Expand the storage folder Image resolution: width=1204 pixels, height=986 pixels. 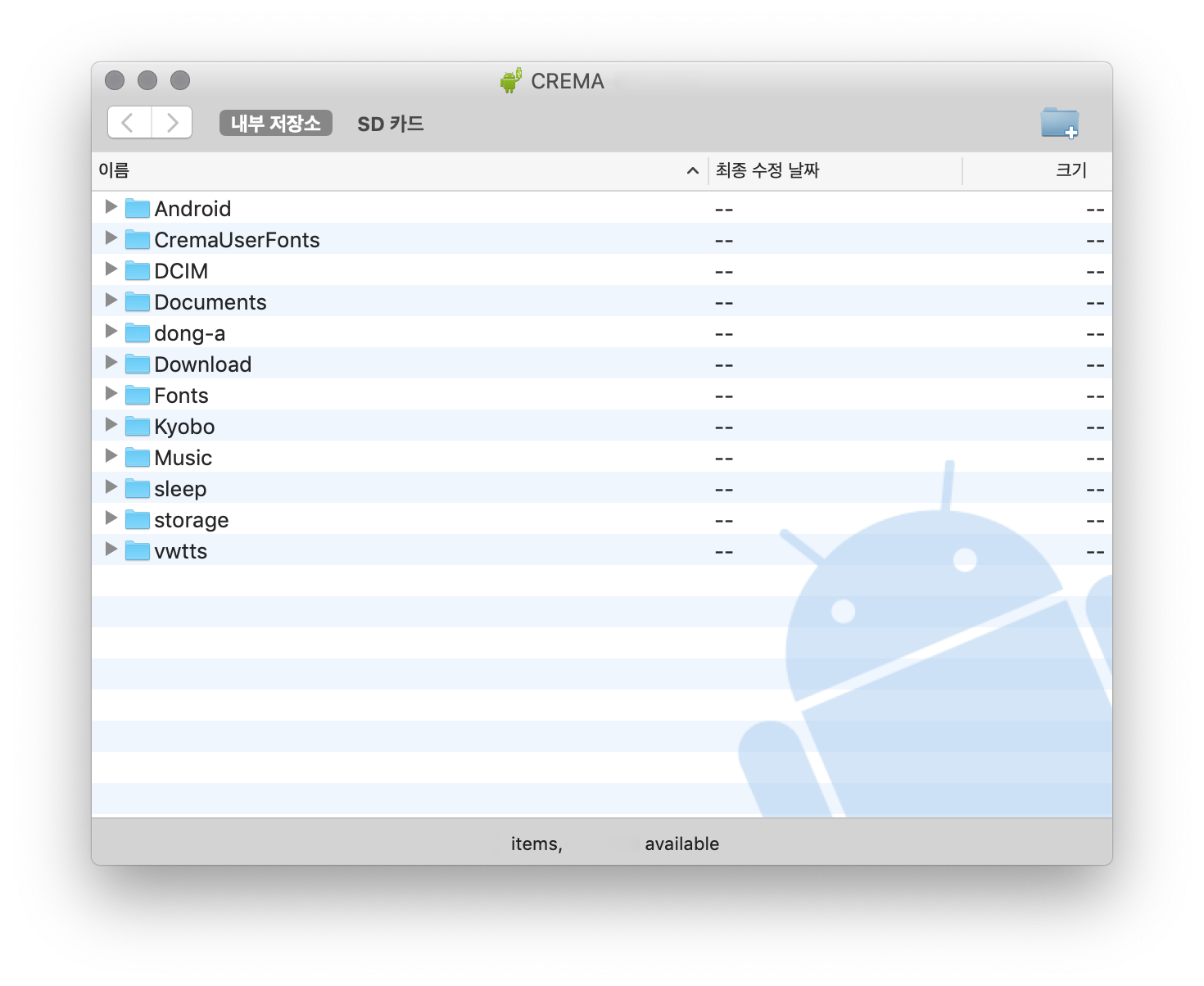pos(111,518)
